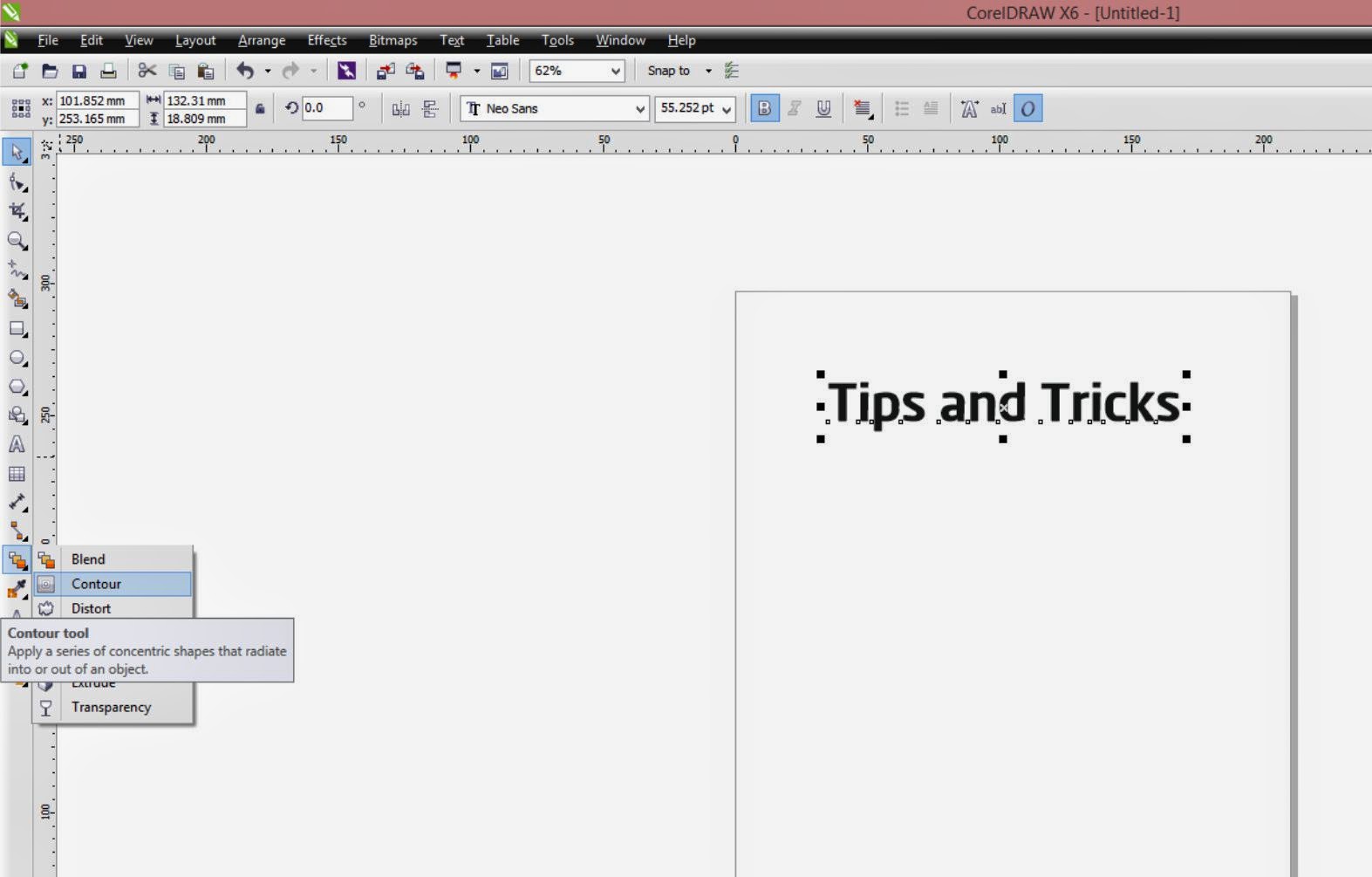Paste from the clipboard
1372x877 pixels.
(x=206, y=71)
